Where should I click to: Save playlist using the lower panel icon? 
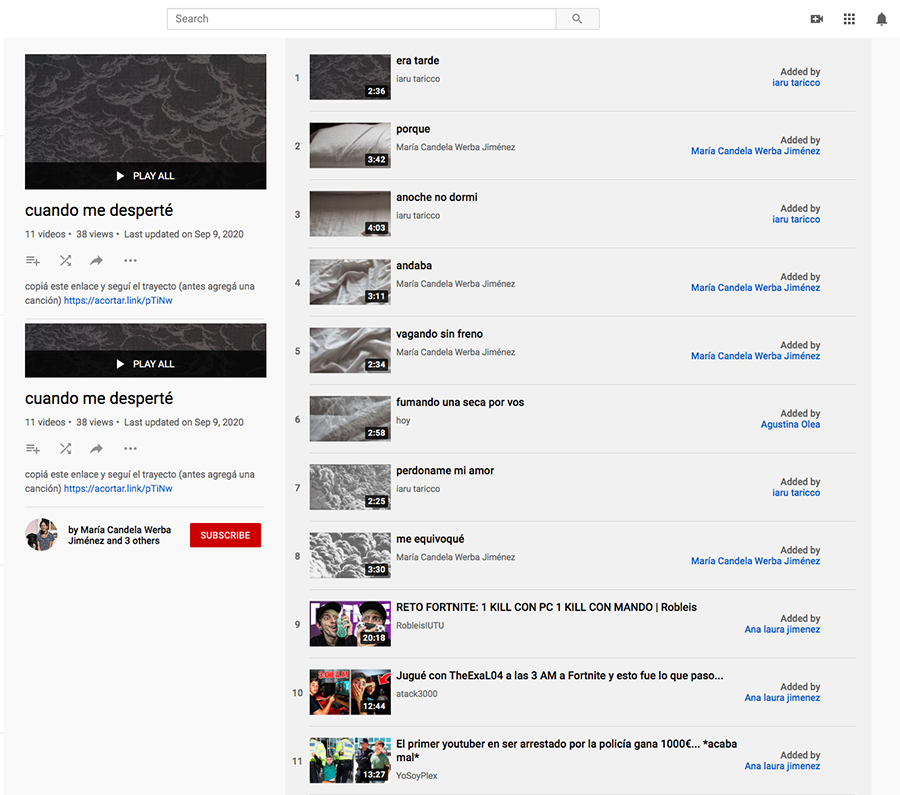[33, 449]
